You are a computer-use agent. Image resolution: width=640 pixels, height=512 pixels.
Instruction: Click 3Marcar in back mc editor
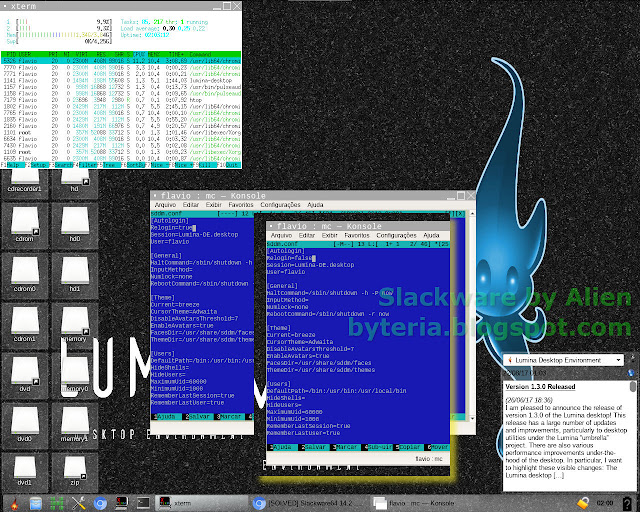(230, 417)
